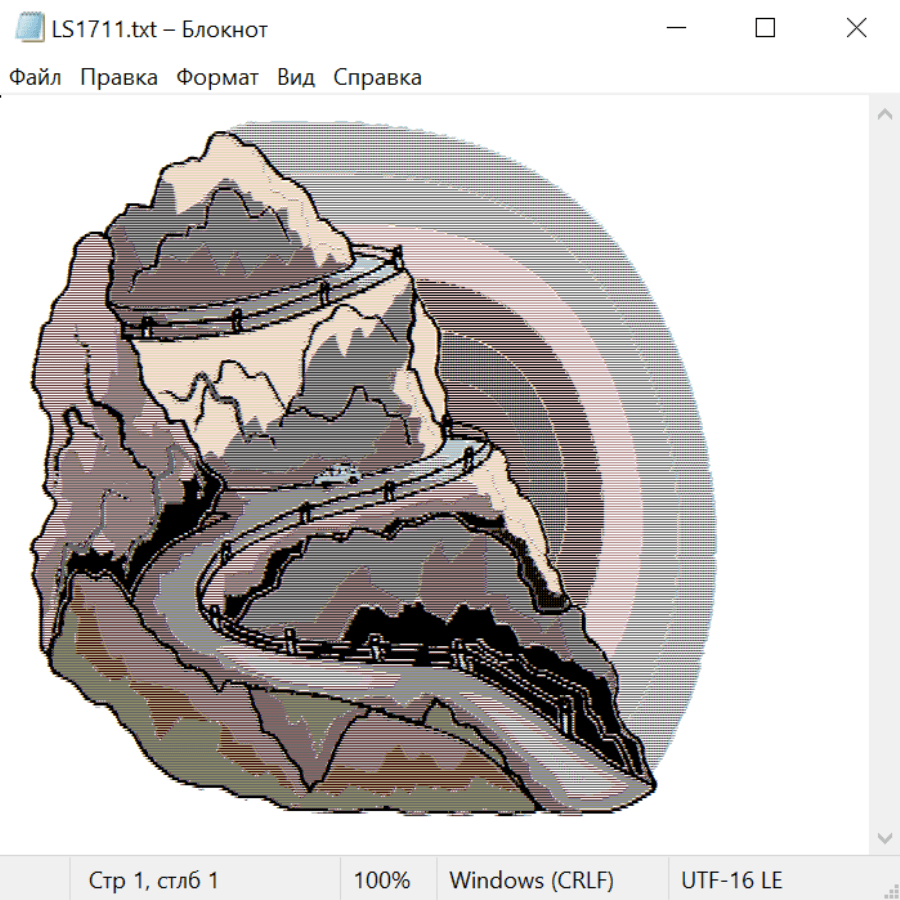Click the UTF-16 LE encoding indicator
Image resolution: width=900 pixels, height=900 pixels.
pos(731,880)
